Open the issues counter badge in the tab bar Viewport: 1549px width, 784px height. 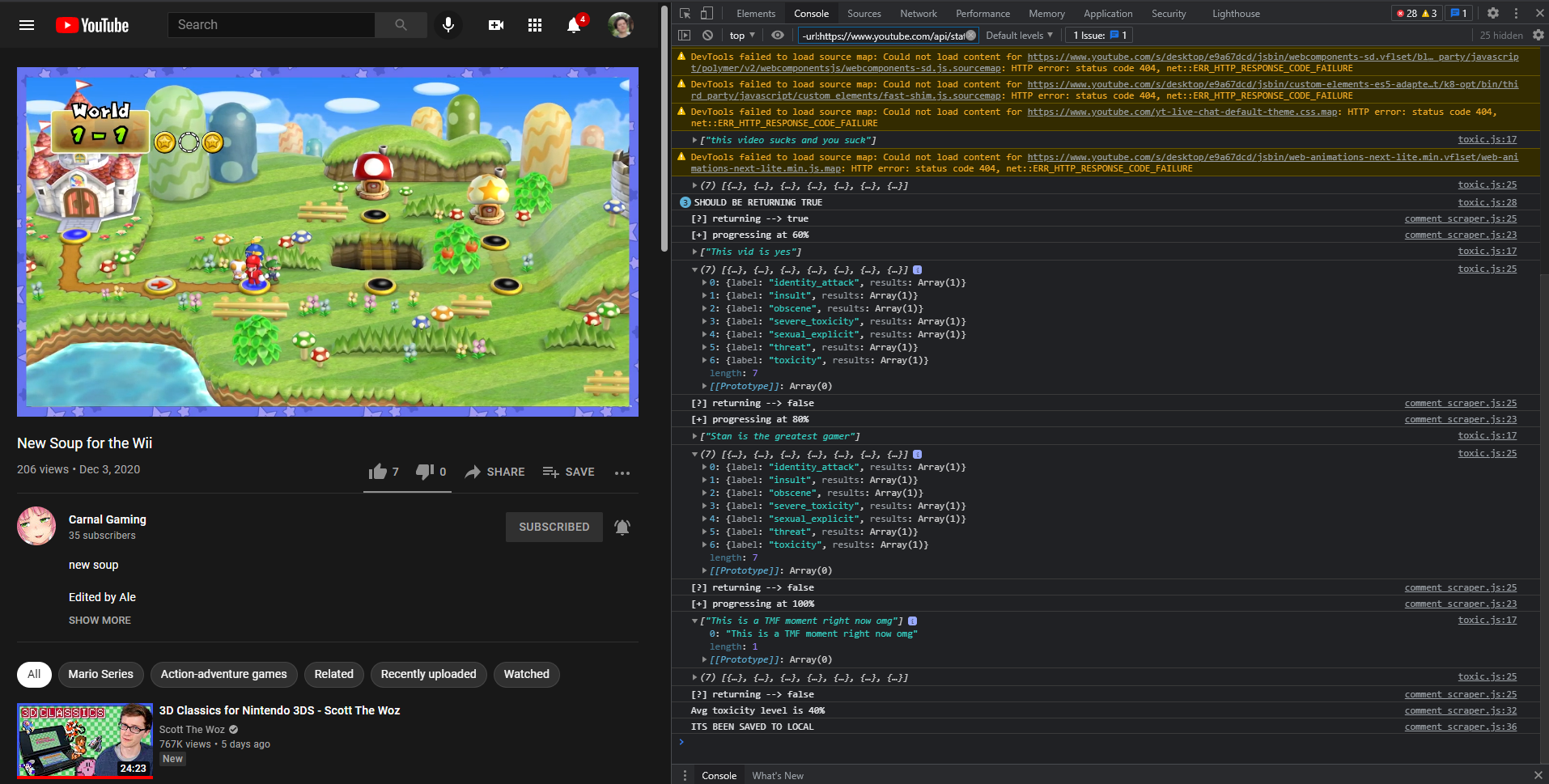pos(1459,13)
